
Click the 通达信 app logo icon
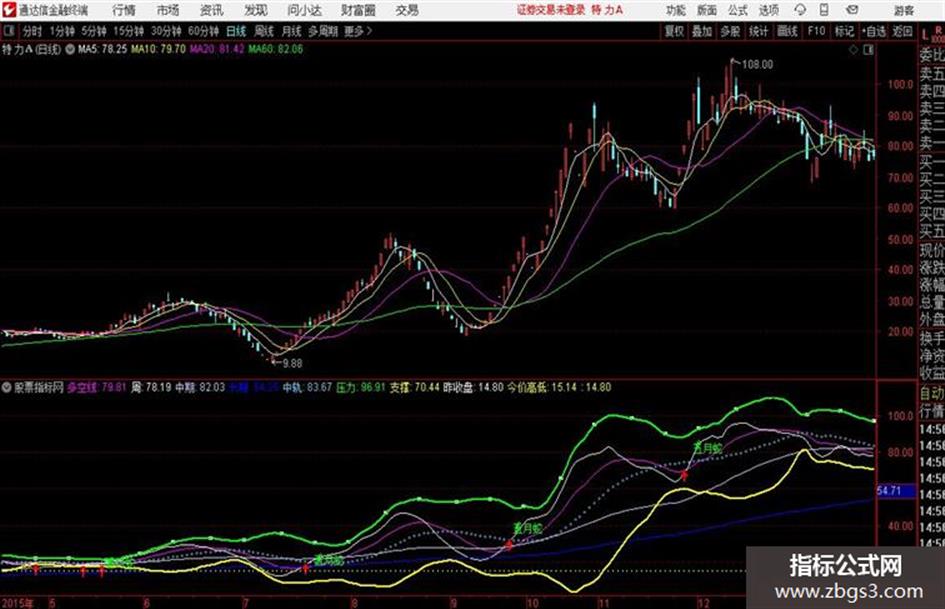9,10
